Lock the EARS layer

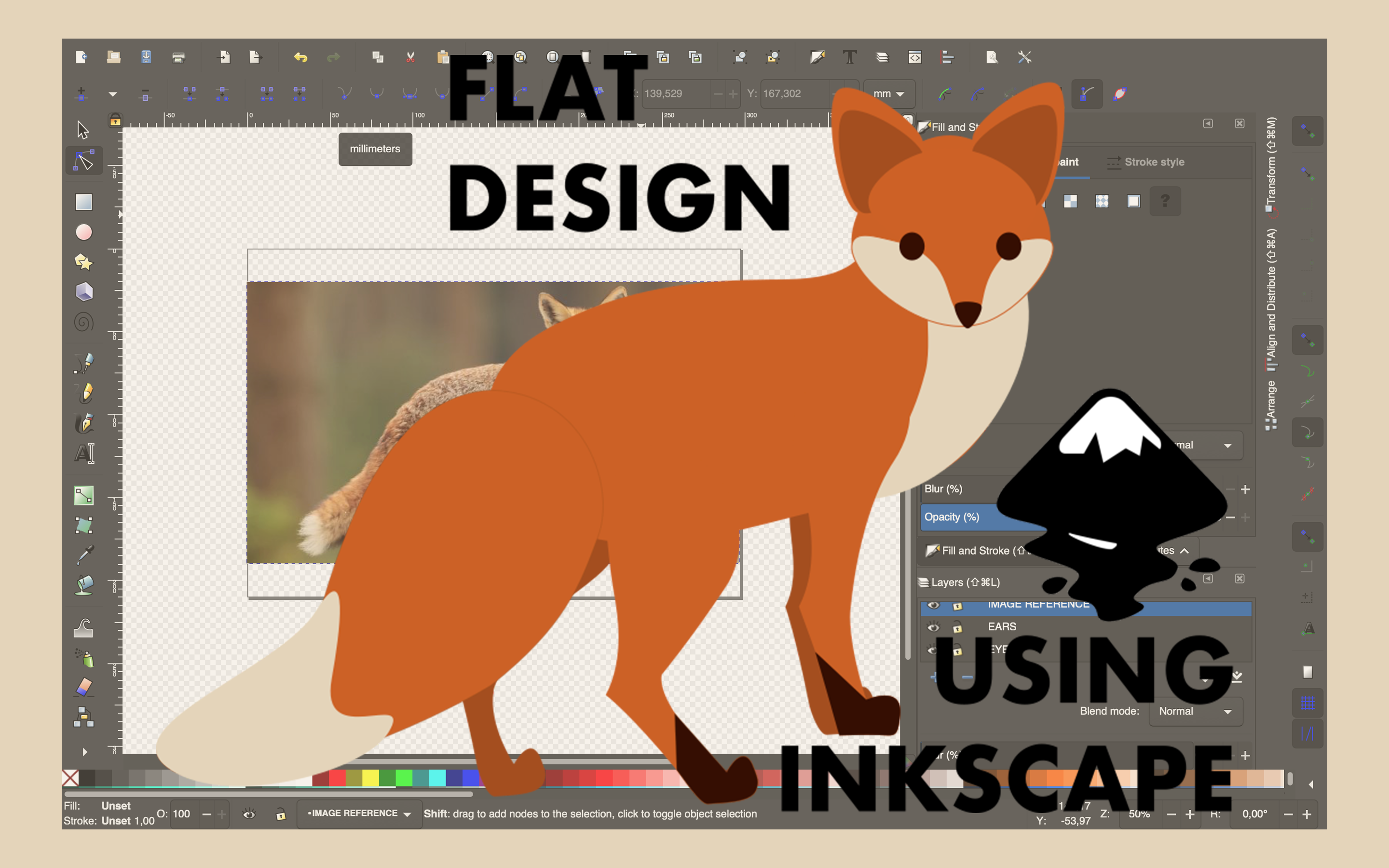(x=957, y=627)
